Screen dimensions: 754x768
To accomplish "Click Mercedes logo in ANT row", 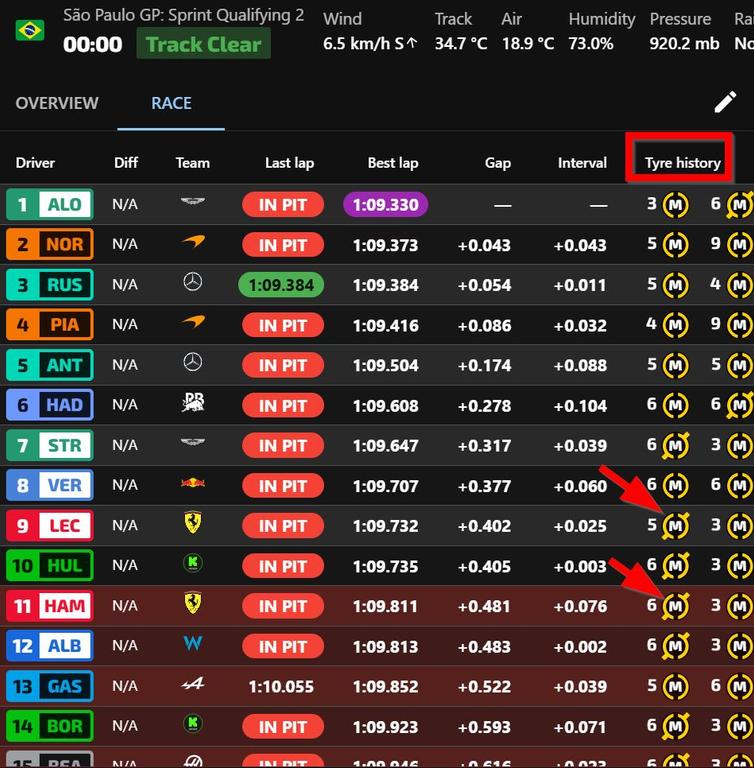I will tap(193, 362).
